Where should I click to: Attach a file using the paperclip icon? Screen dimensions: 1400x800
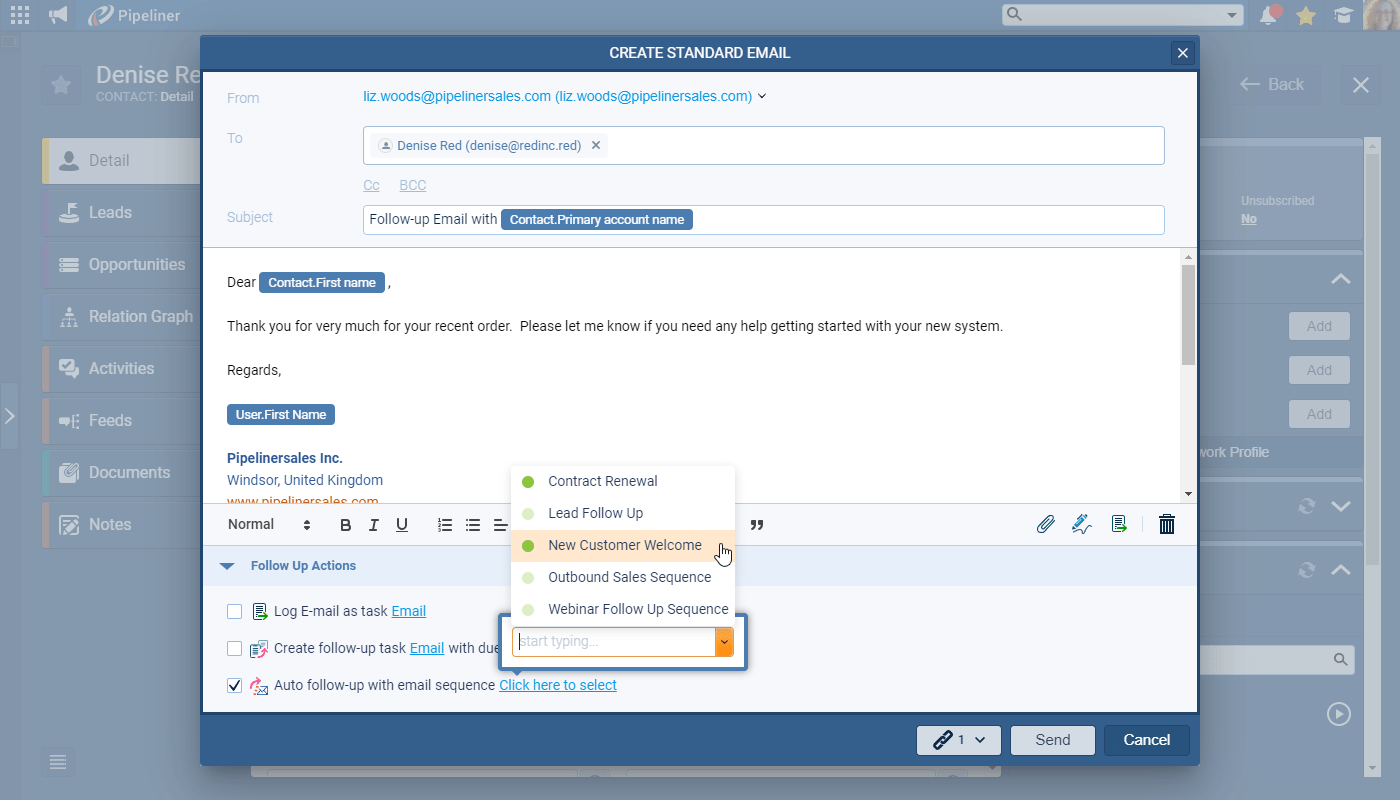(1046, 523)
